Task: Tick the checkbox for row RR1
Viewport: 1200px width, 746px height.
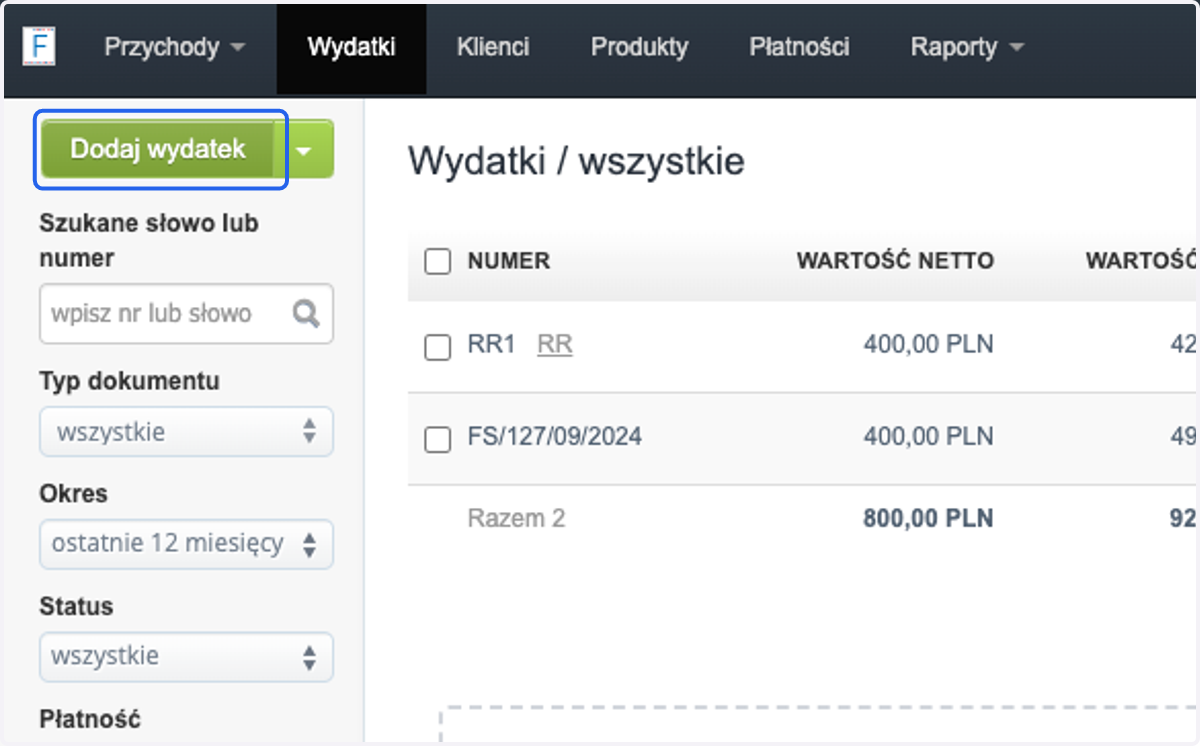Action: pyautogui.click(x=437, y=347)
